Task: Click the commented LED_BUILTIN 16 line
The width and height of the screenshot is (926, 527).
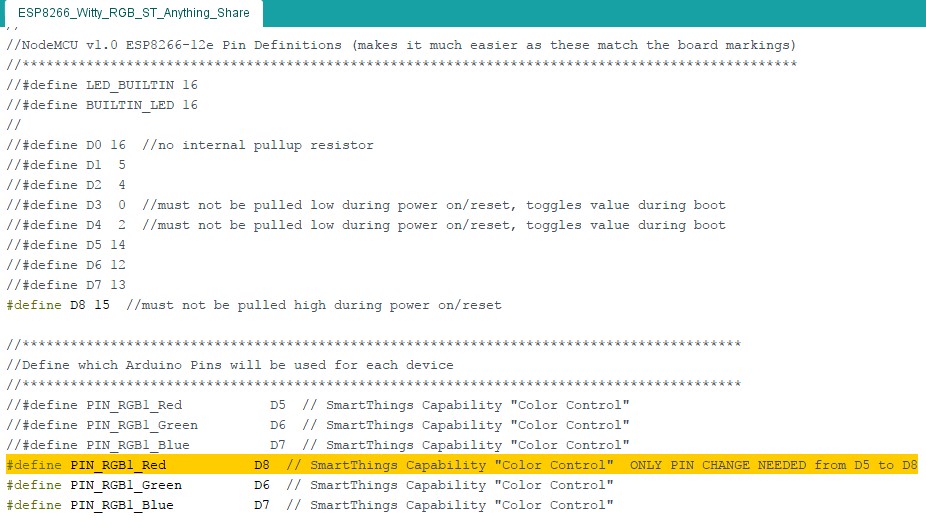Action: click(x=102, y=85)
